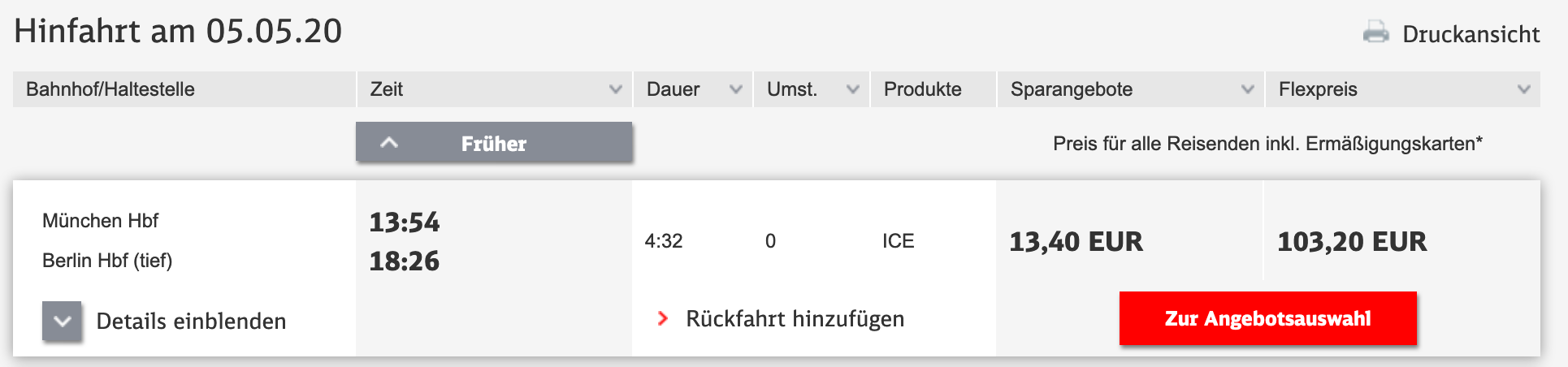
Task: Click the Bahnhof/Haltestelle column header
Action: pyautogui.click(x=110, y=89)
